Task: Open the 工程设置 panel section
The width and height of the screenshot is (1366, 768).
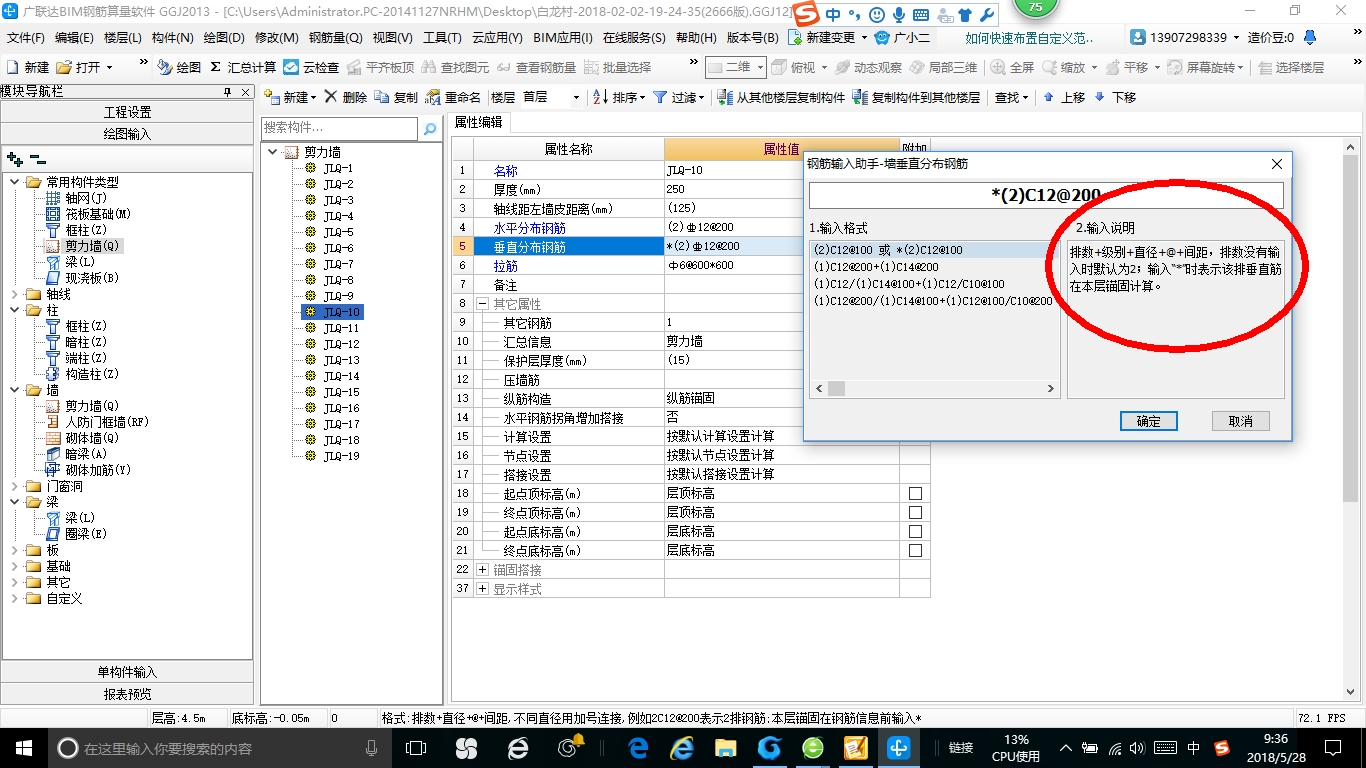Action: pyautogui.click(x=127, y=112)
